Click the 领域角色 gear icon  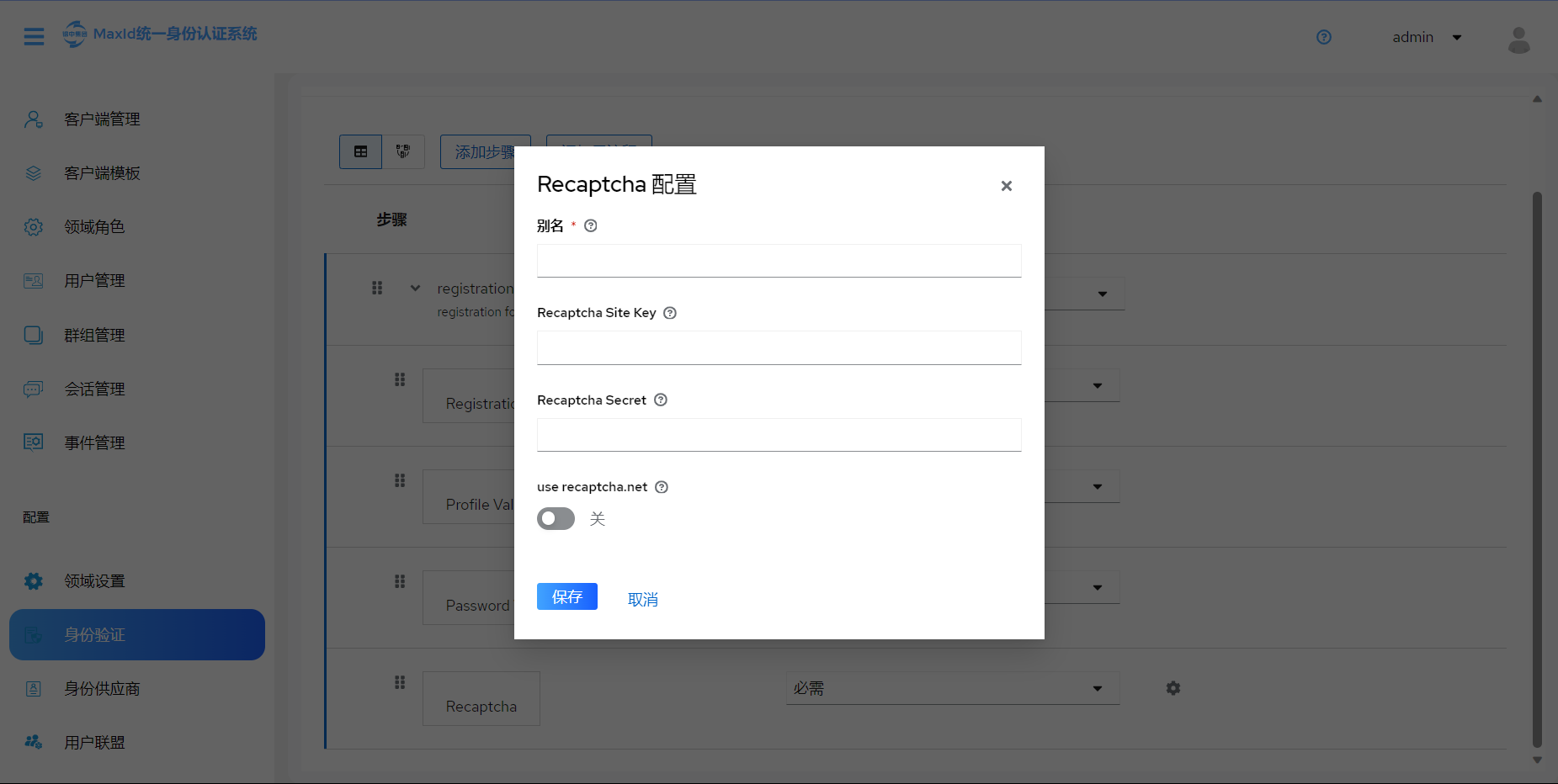click(34, 227)
